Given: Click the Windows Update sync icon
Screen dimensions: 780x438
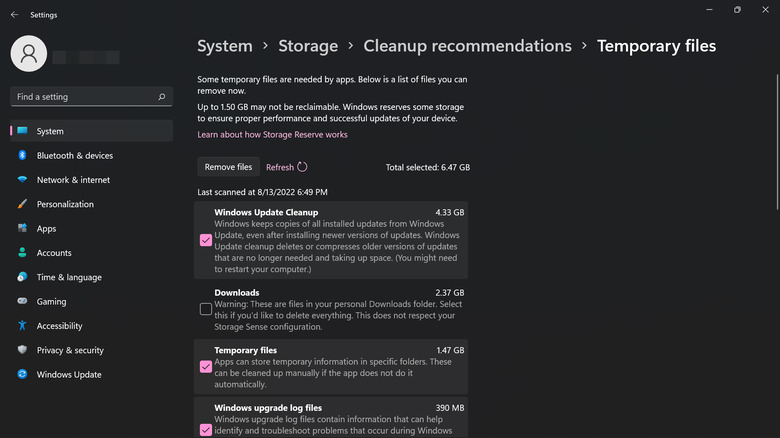Looking at the screenshot, I should (x=22, y=375).
